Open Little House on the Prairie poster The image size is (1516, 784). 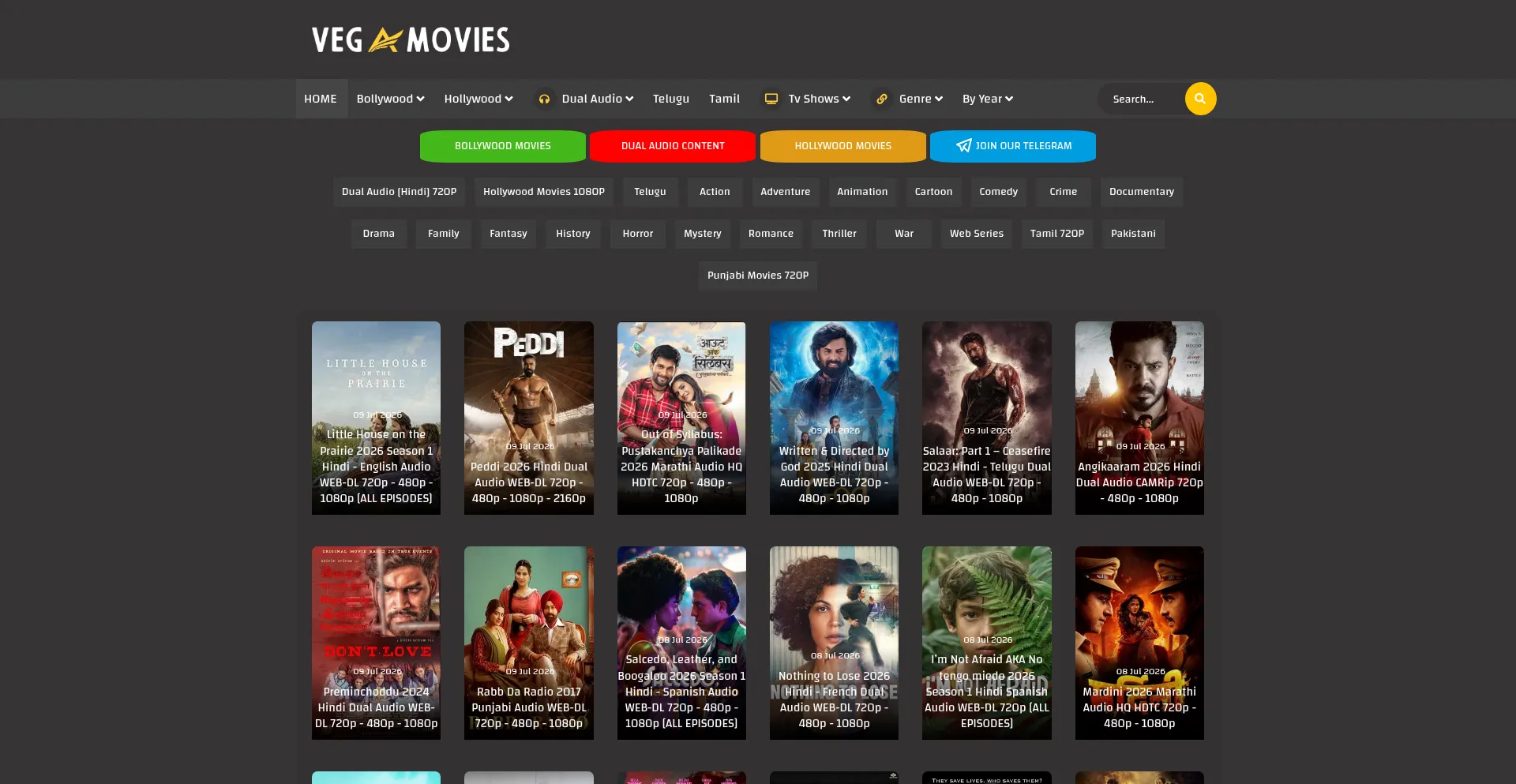(x=376, y=418)
